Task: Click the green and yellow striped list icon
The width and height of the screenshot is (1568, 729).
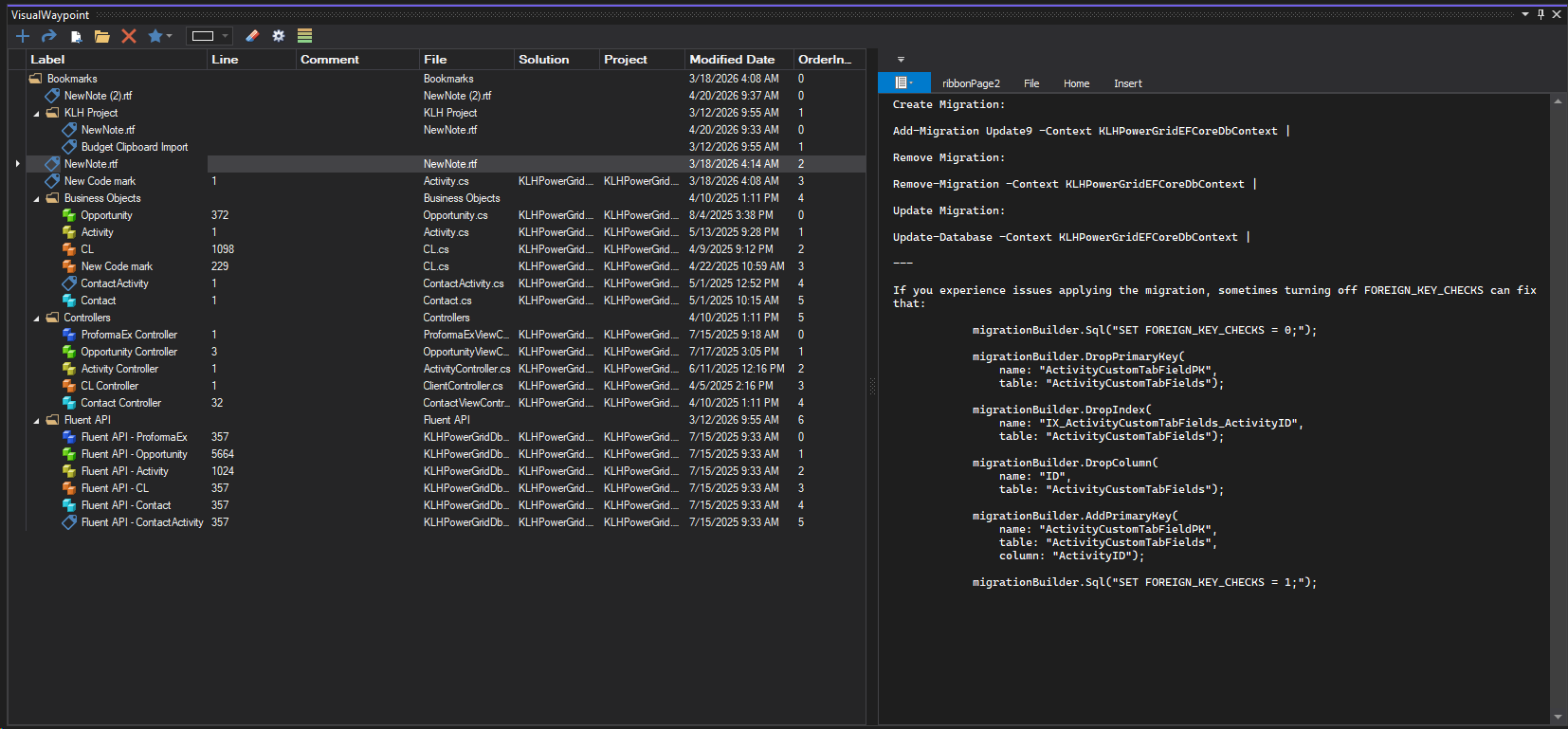Action: 304,36
